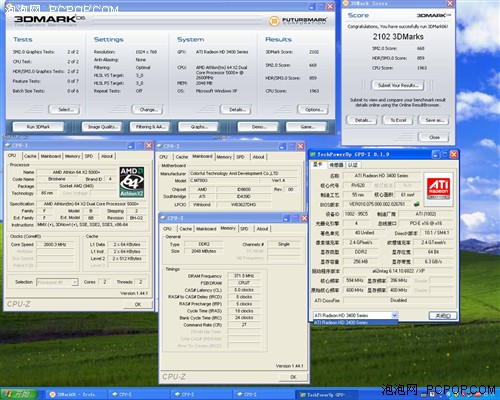Open Image Quality... in 3DMark06
This screenshot has height=400, width=500.
click(x=102, y=127)
